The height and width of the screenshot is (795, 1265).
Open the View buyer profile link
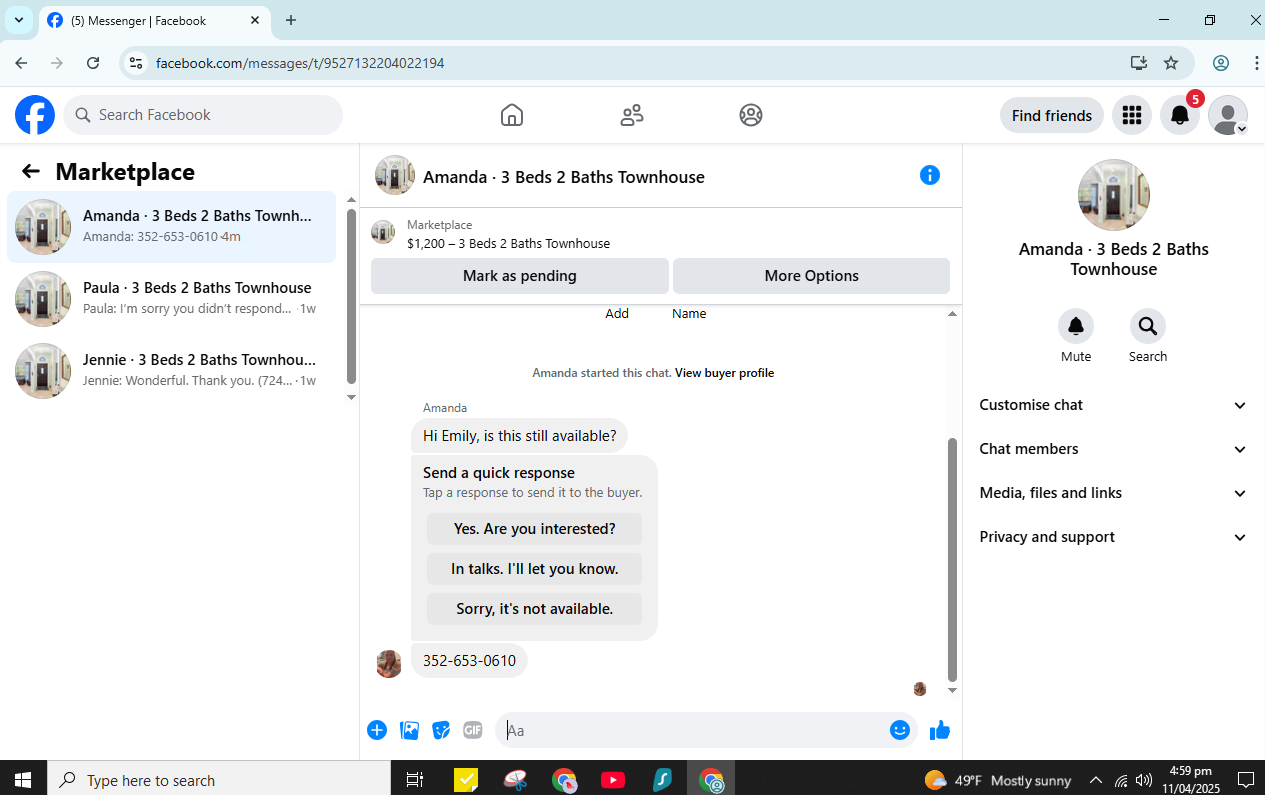pyautogui.click(x=724, y=373)
